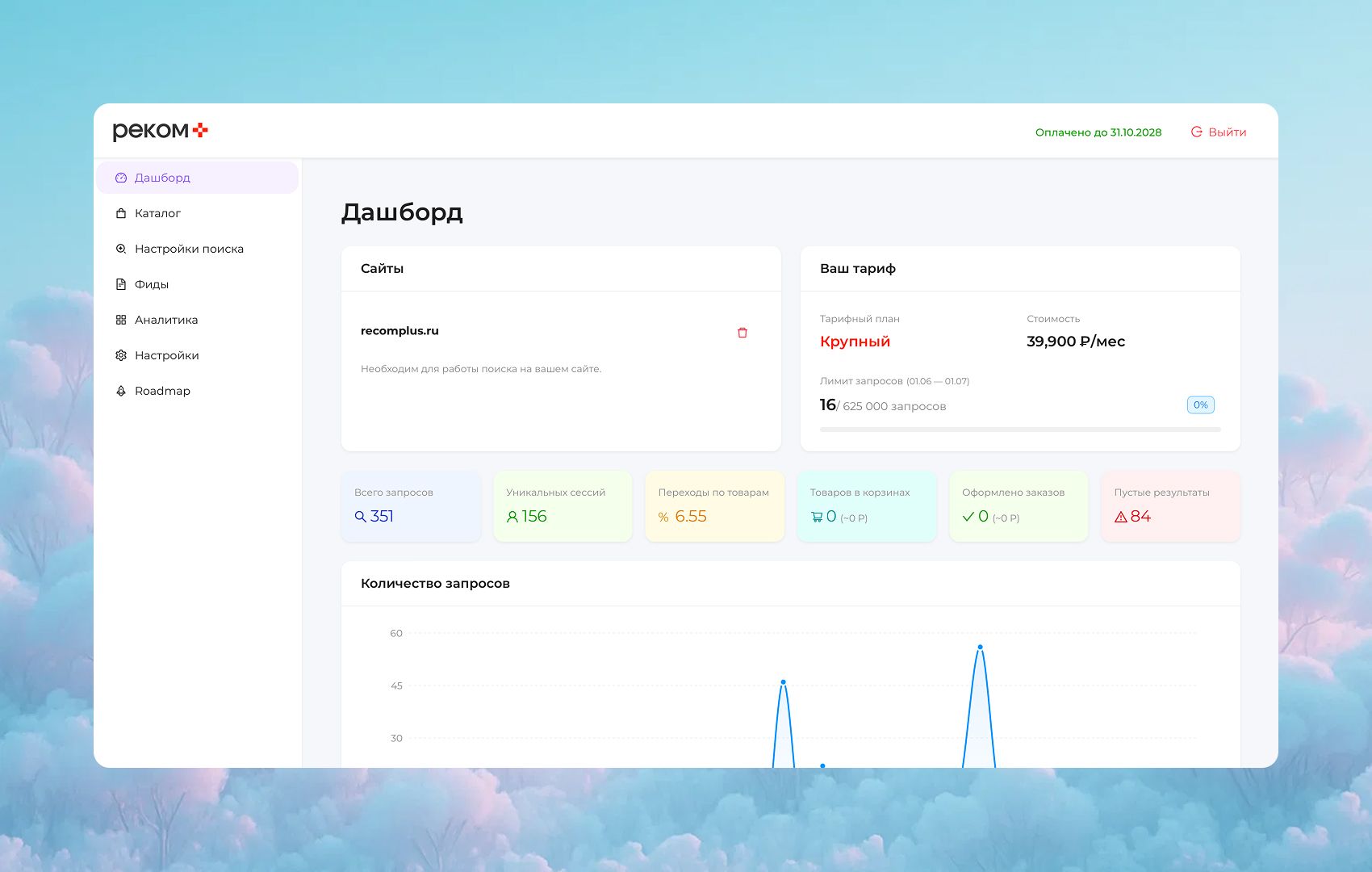Click the 0% usage badge
The width and height of the screenshot is (1372, 872).
click(x=1201, y=405)
